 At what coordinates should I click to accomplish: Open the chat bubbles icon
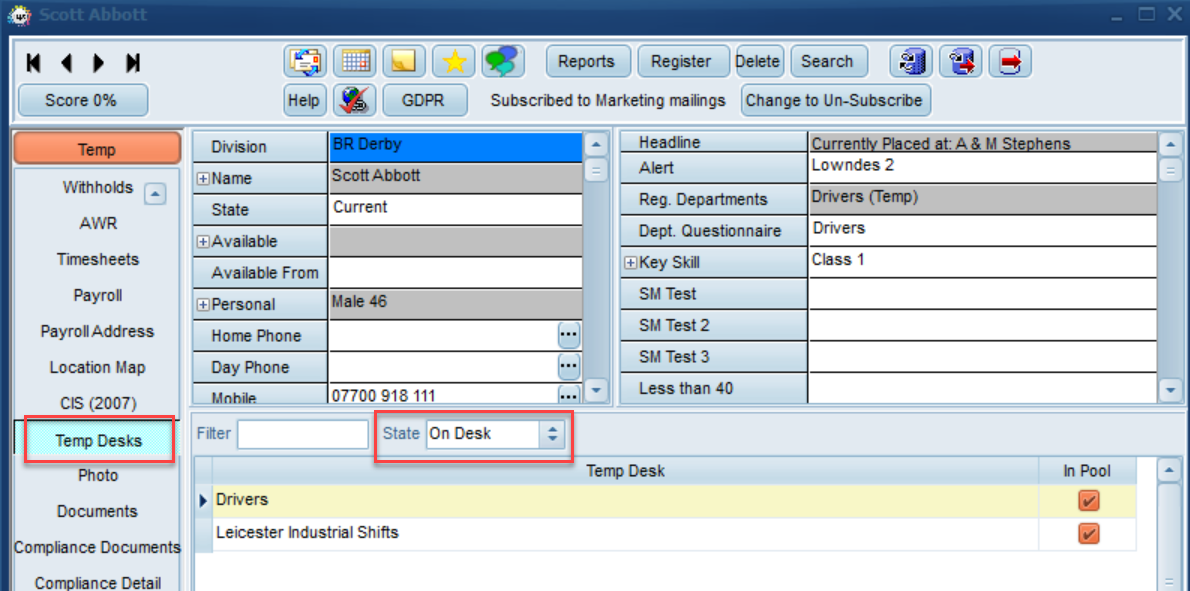tap(503, 61)
